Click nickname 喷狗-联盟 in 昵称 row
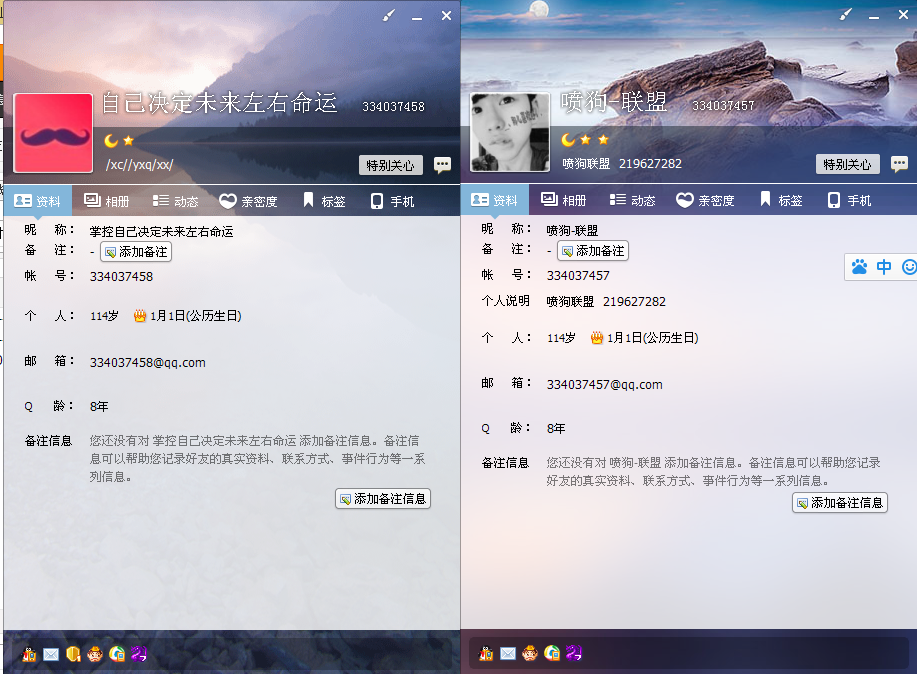The image size is (917, 674). point(573,231)
